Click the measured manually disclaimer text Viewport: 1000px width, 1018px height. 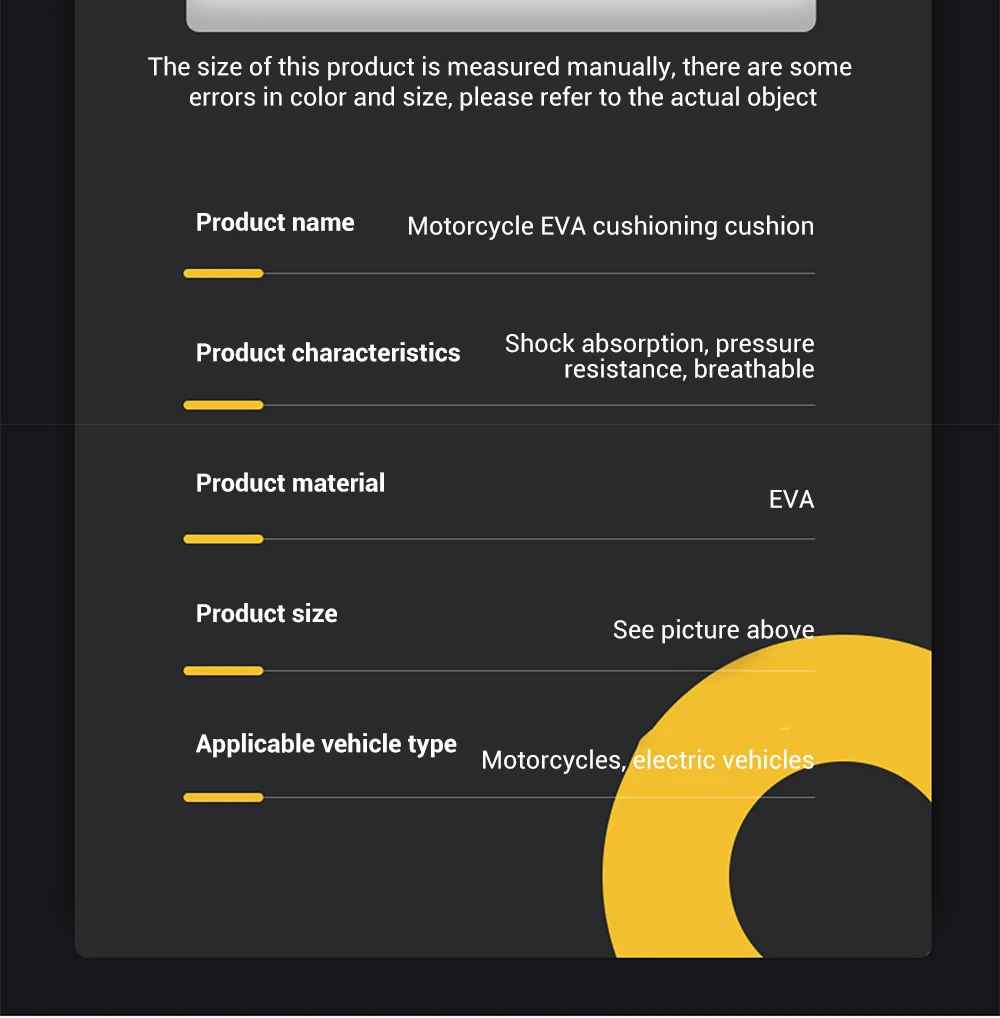[500, 82]
